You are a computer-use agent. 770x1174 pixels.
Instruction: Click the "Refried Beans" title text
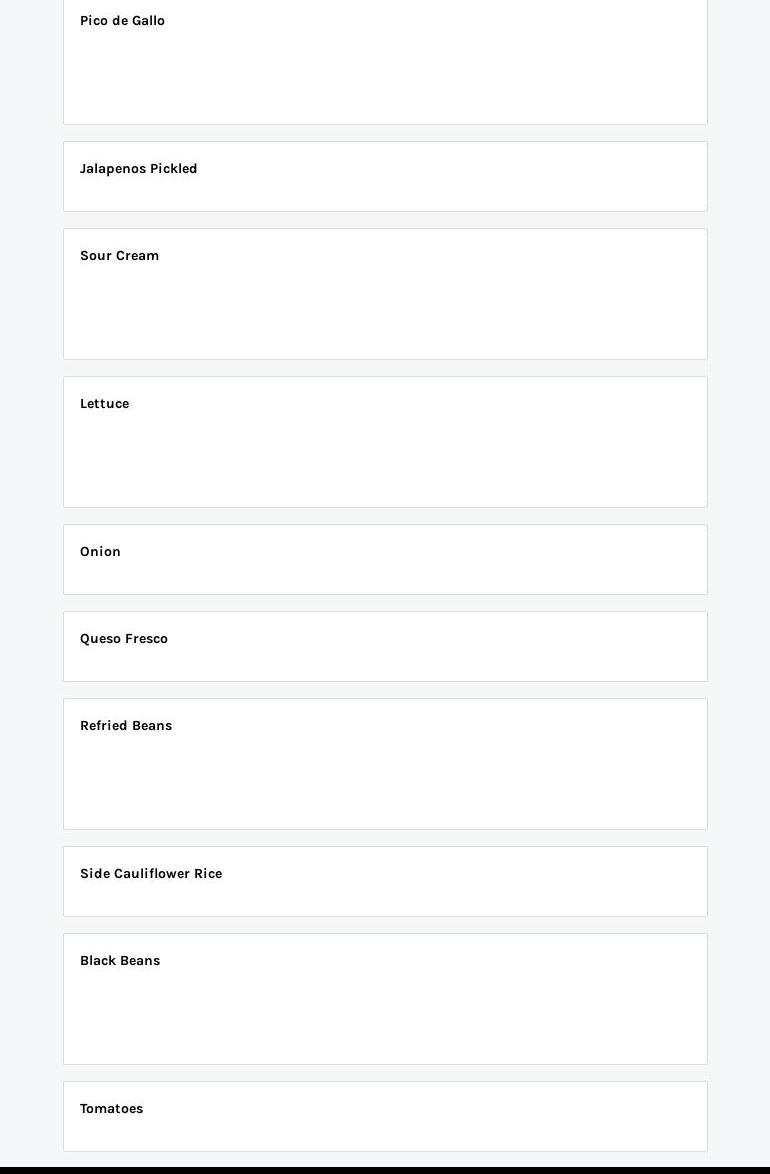(x=126, y=726)
